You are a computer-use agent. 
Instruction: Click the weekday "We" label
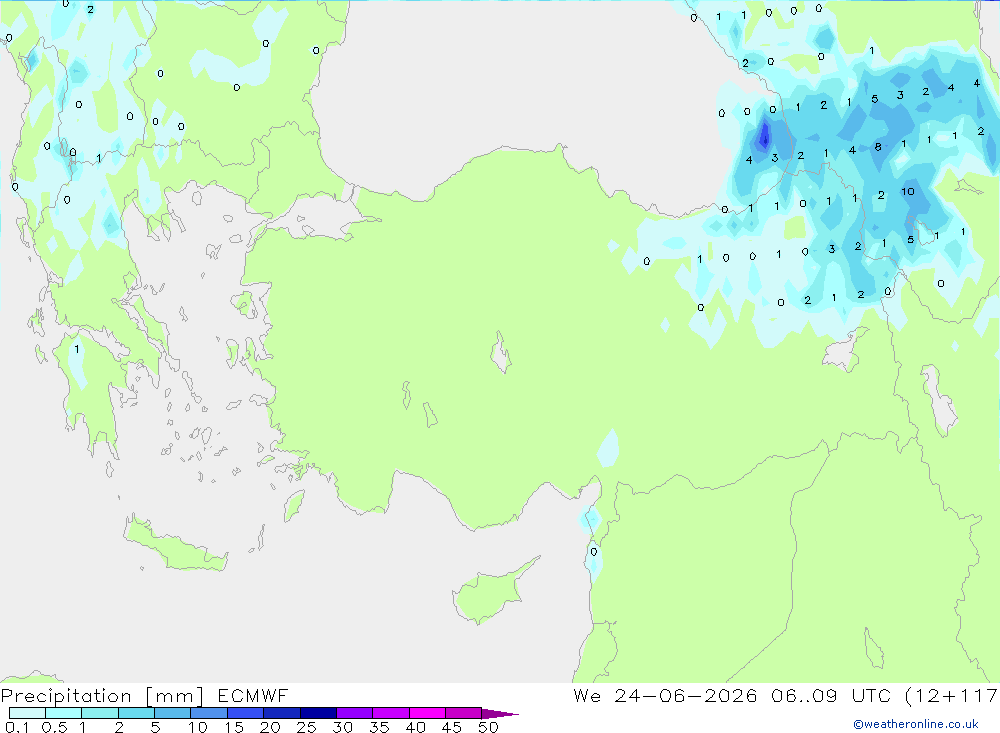tap(587, 695)
